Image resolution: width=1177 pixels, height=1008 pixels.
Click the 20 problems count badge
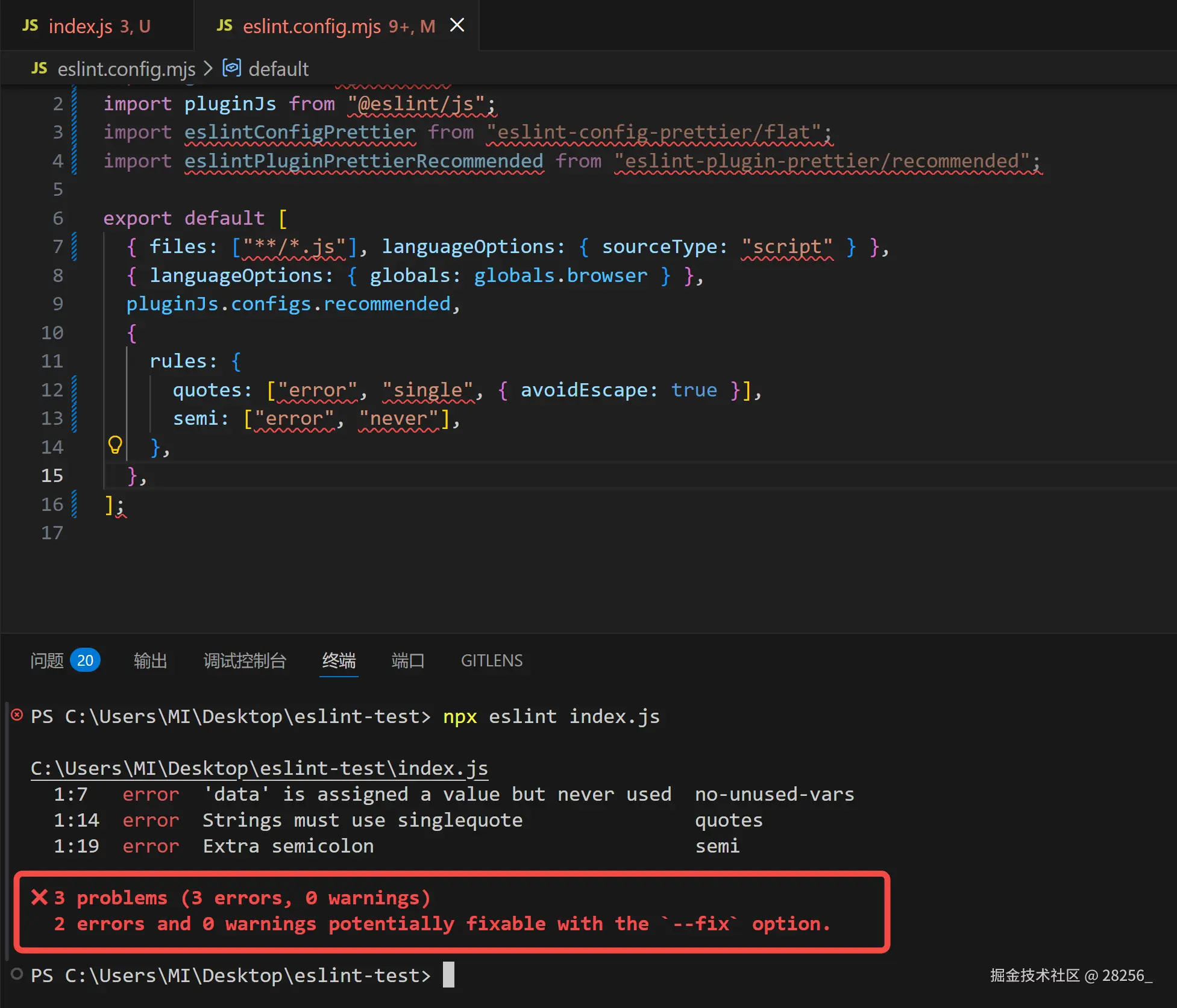[x=85, y=660]
